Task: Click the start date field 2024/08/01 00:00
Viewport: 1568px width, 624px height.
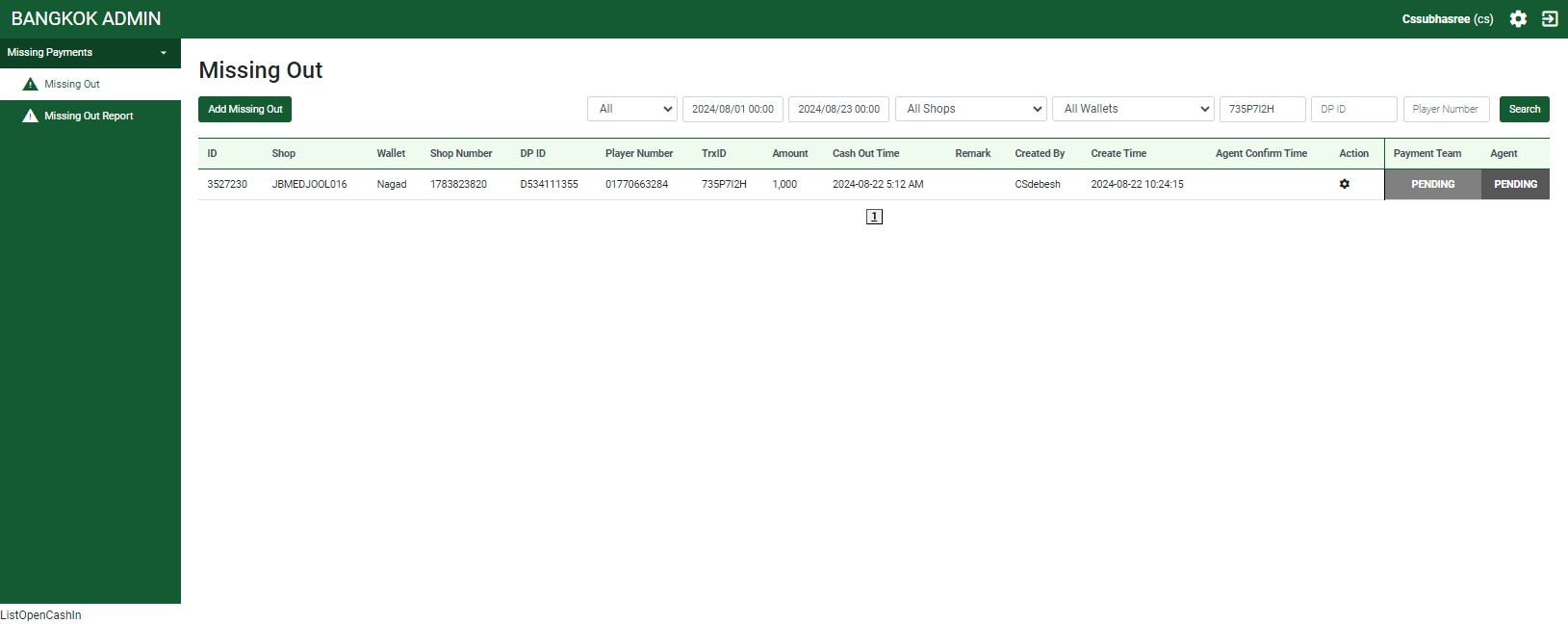Action: tap(733, 109)
